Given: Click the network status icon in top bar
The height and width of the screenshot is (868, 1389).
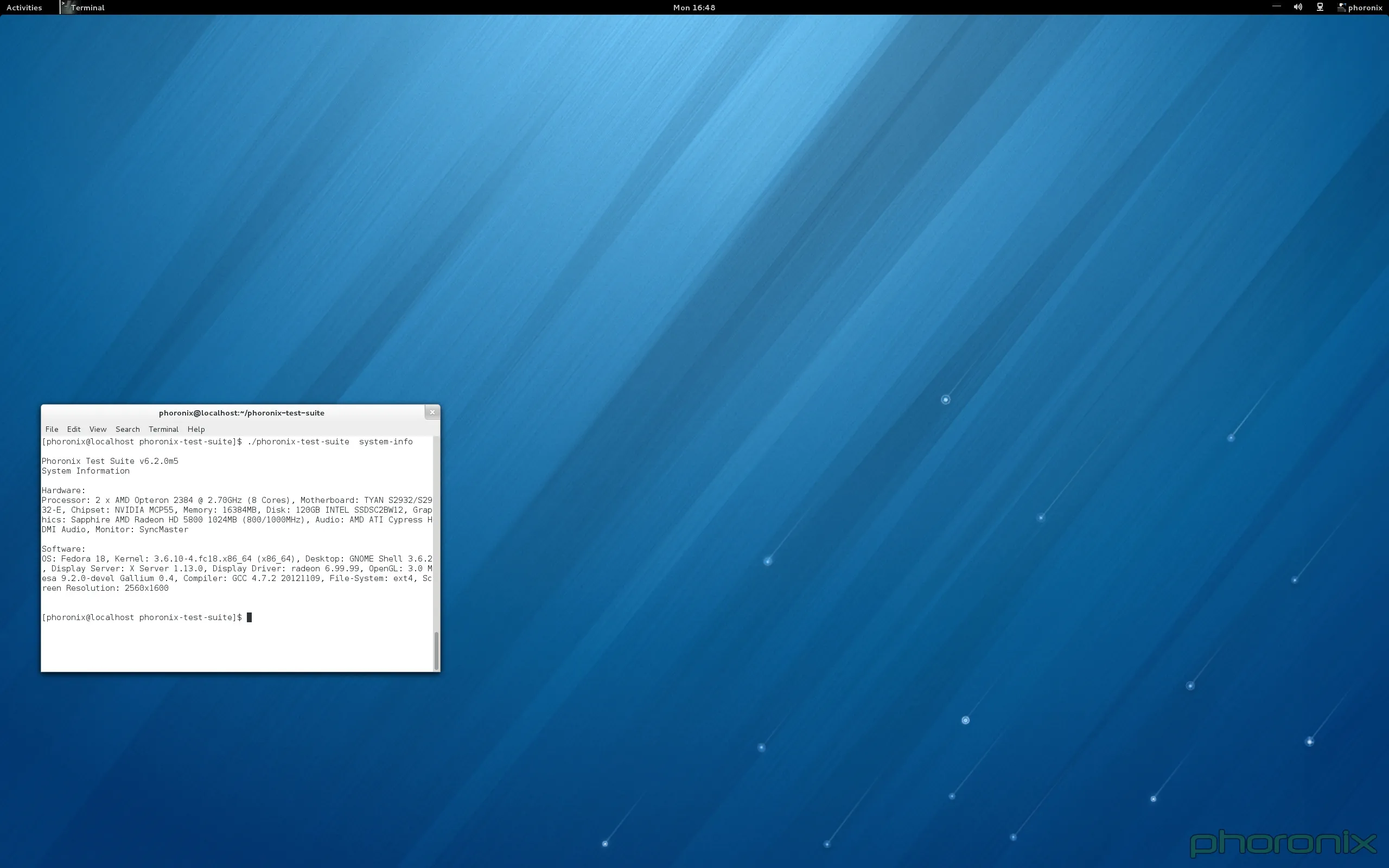Looking at the screenshot, I should [1320, 7].
